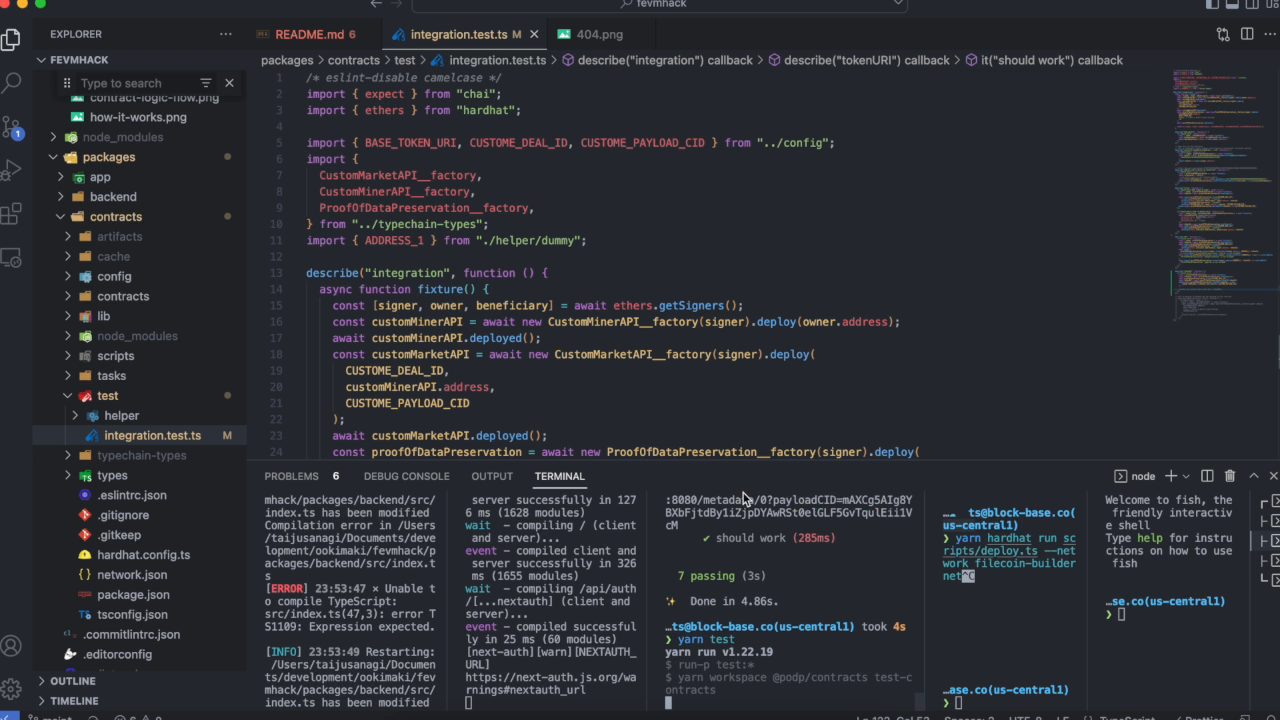Expand the OUTLINE section
This screenshot has width=1280, height=720.
pyautogui.click(x=139, y=681)
